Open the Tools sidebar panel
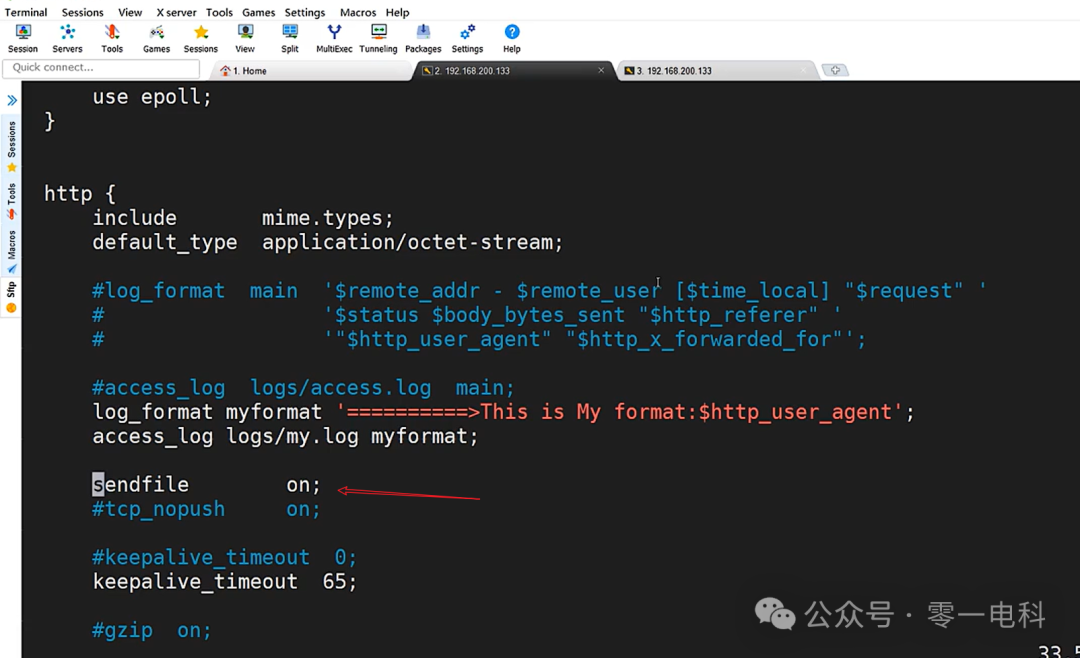This screenshot has width=1080, height=658. click(x=11, y=192)
